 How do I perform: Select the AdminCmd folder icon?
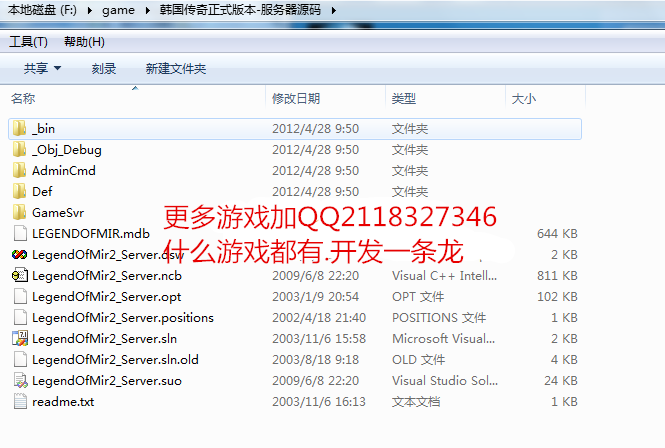click(x=20, y=171)
